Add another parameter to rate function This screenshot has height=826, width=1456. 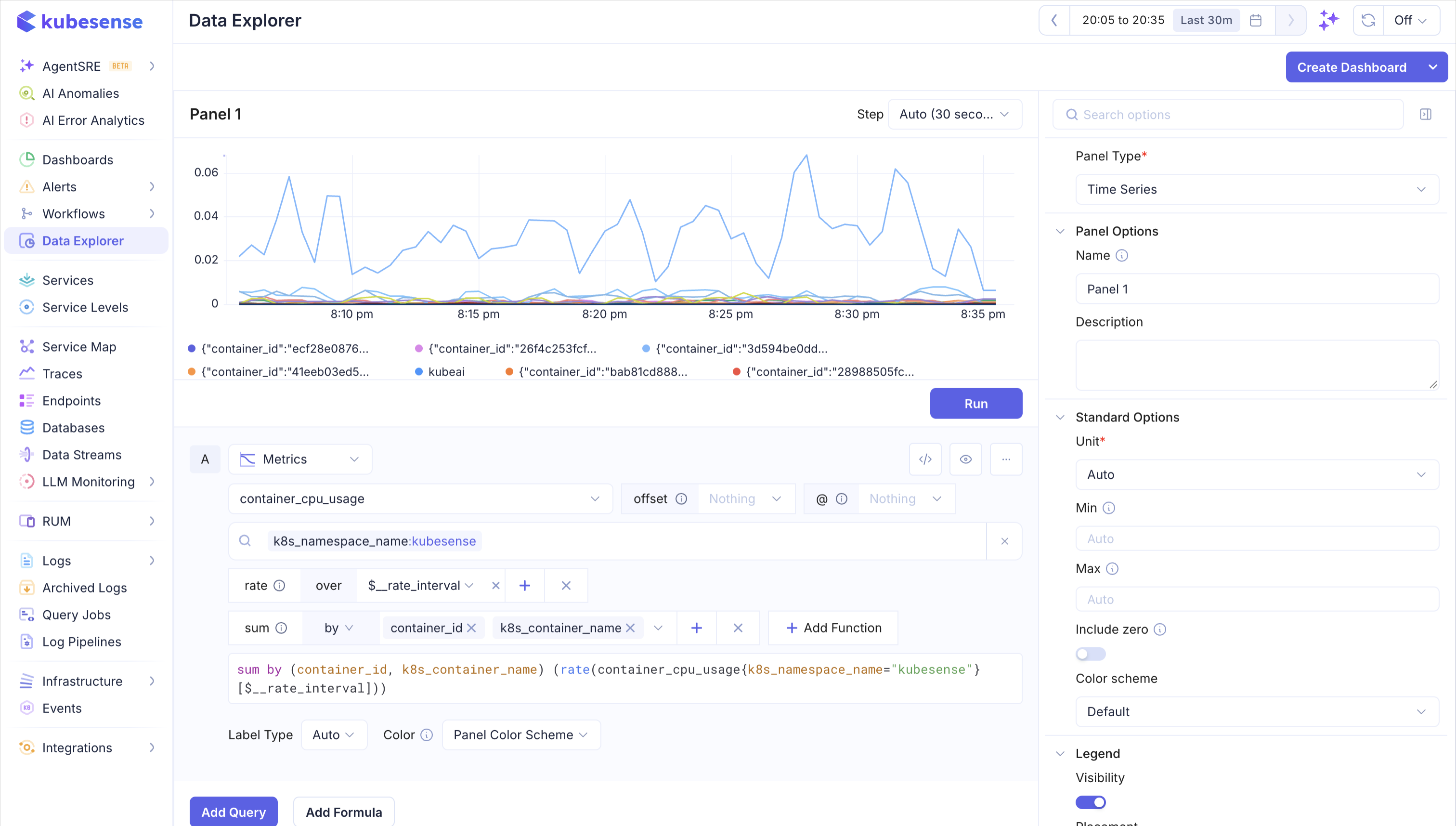pyautogui.click(x=524, y=586)
